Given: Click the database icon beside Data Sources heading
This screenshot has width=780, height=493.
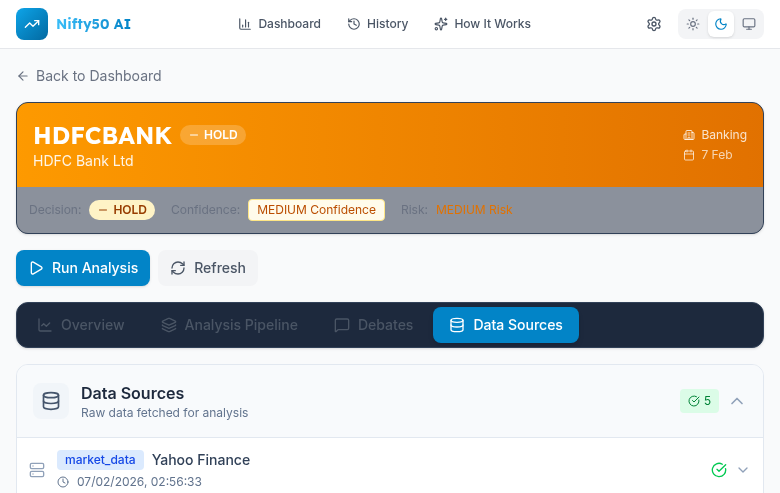Looking at the screenshot, I should tap(51, 401).
